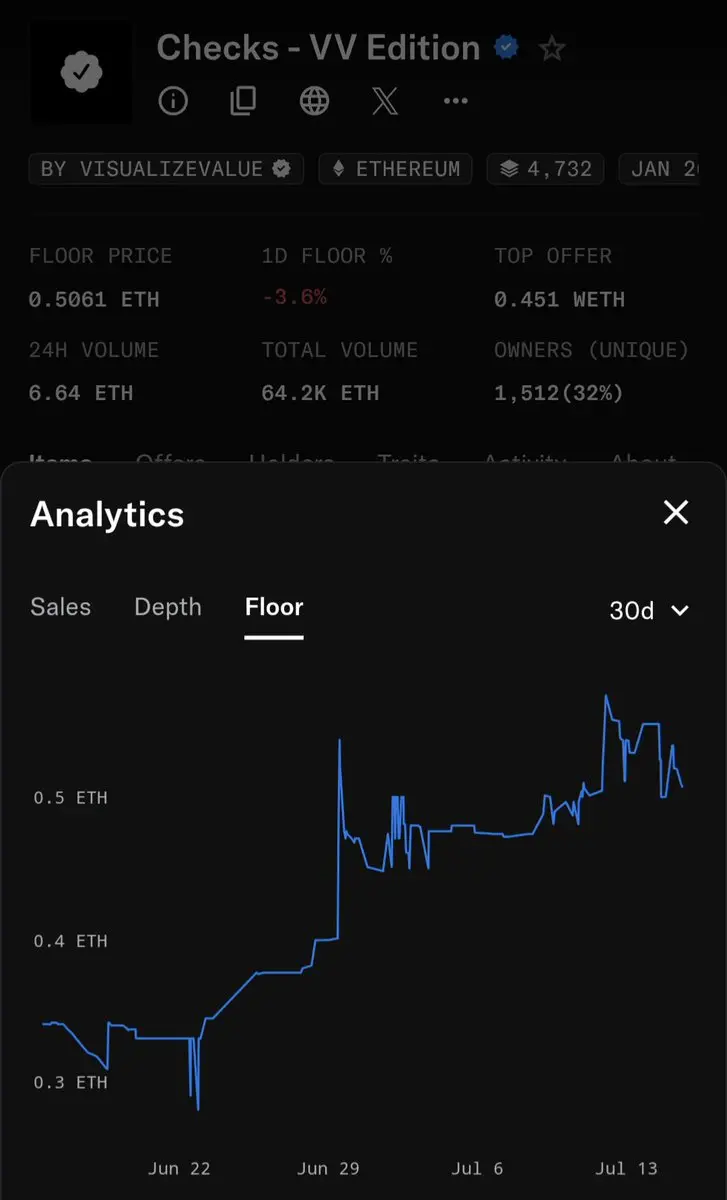Open the collection info icon
The height and width of the screenshot is (1200, 727).
pos(173,101)
